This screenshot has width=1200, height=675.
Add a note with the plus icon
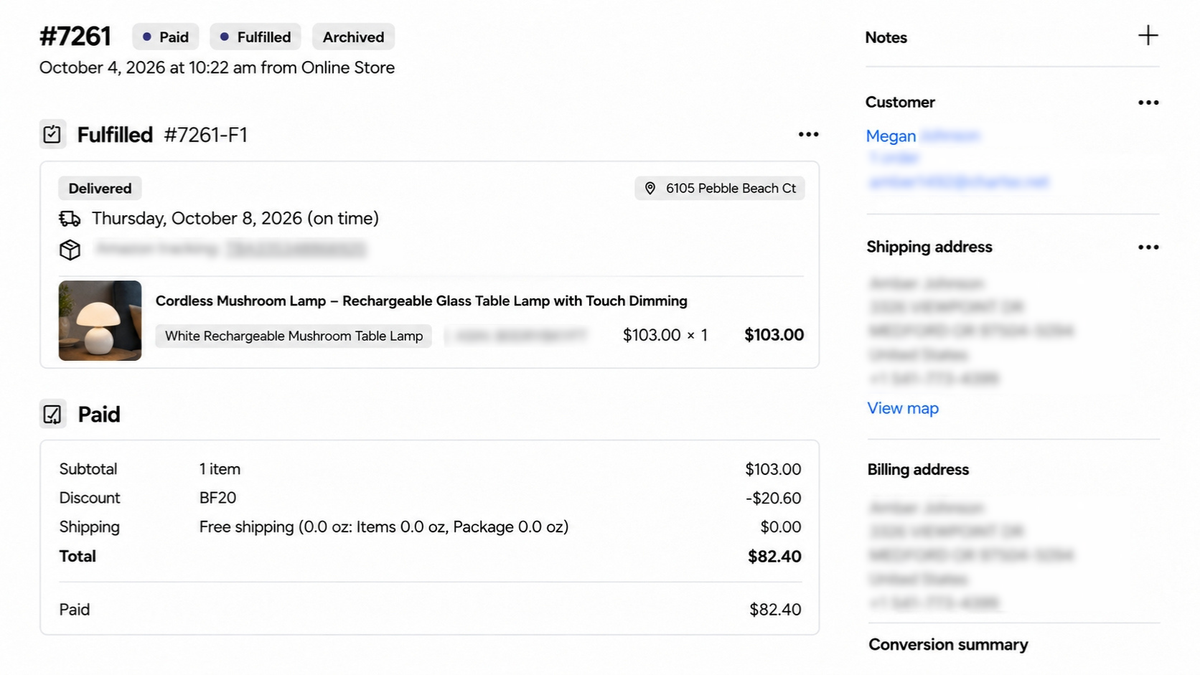coord(1148,36)
